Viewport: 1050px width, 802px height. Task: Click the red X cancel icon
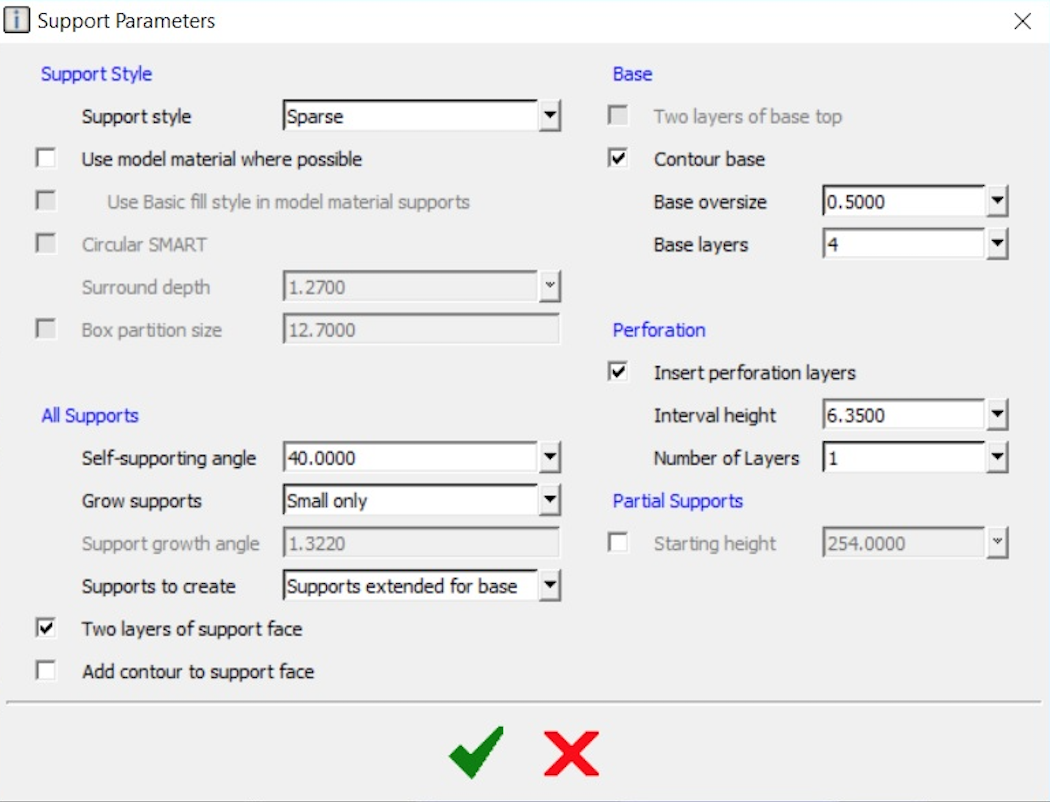click(x=572, y=753)
